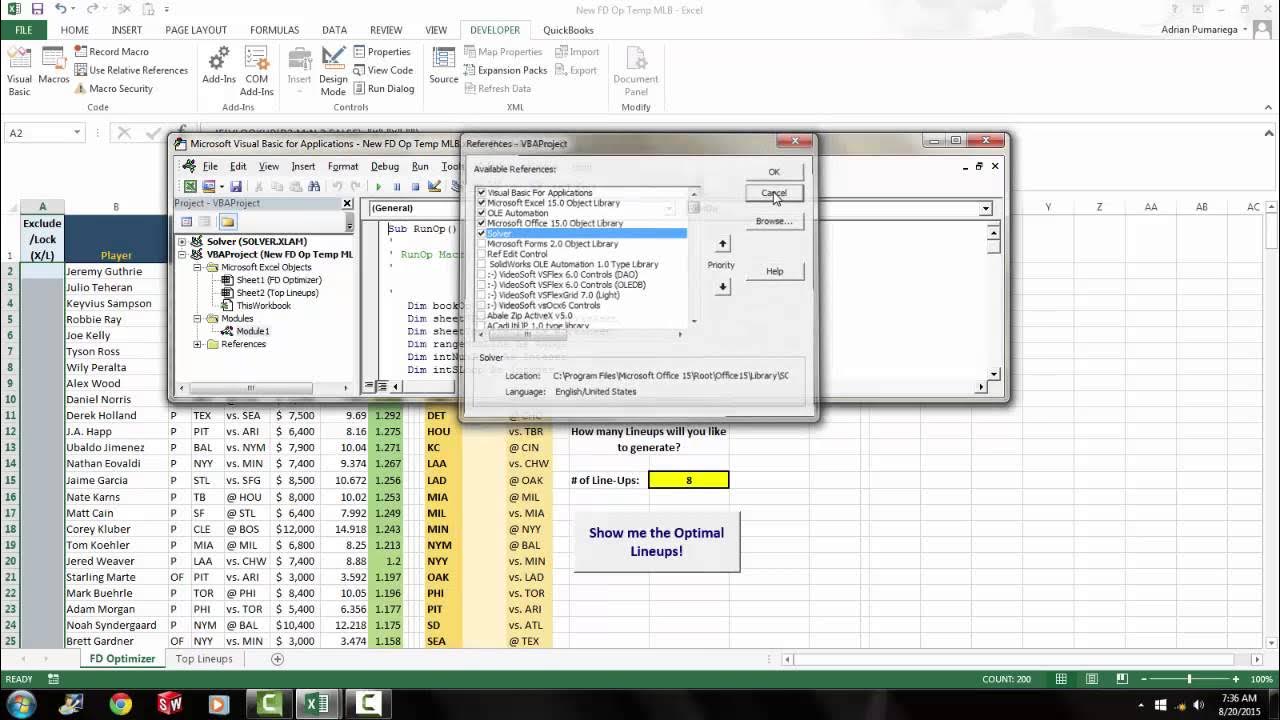Click Record Macro in Code group
Viewport: 1280px width, 720px height.
[x=110, y=52]
